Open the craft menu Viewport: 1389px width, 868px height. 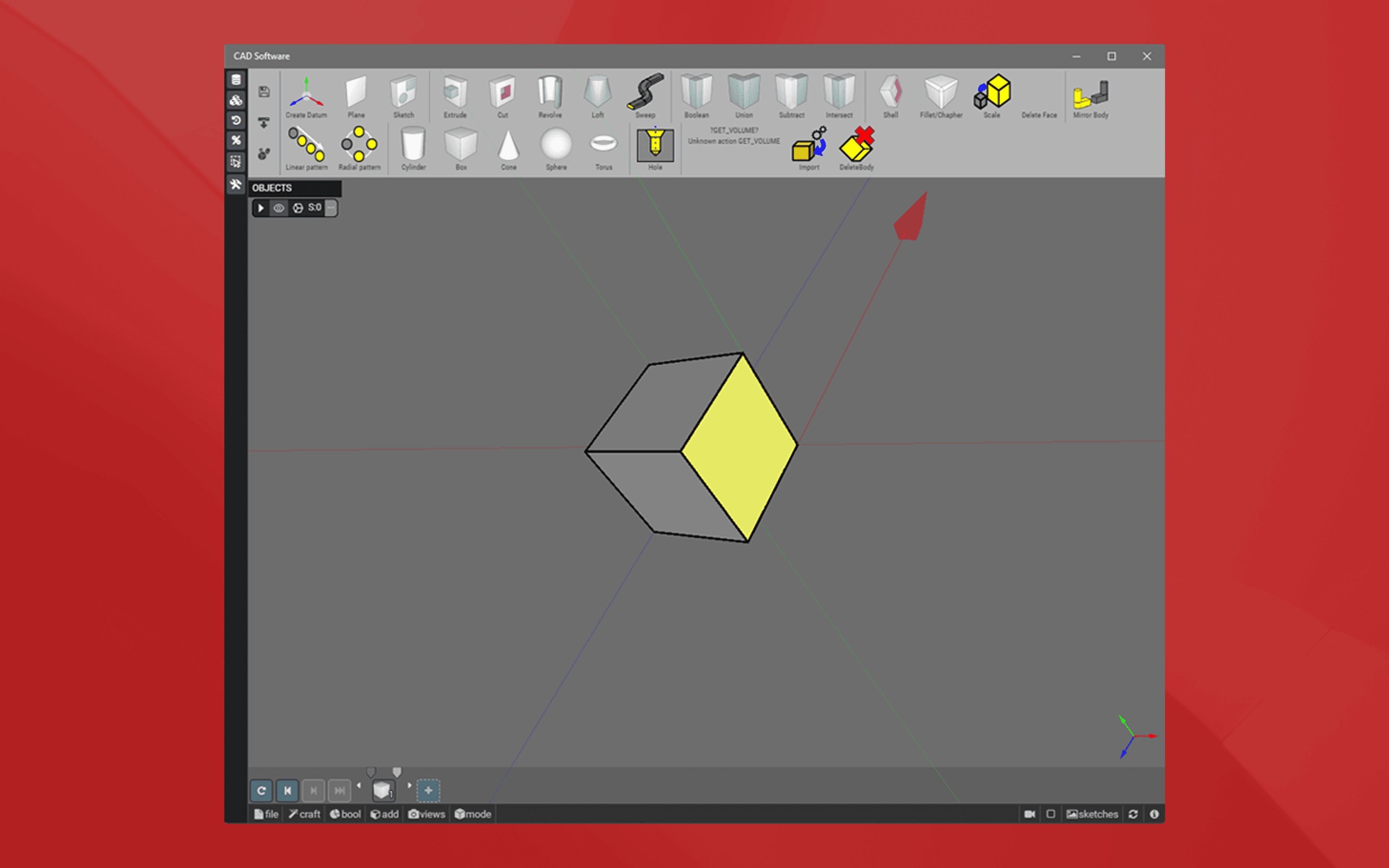pos(304,814)
